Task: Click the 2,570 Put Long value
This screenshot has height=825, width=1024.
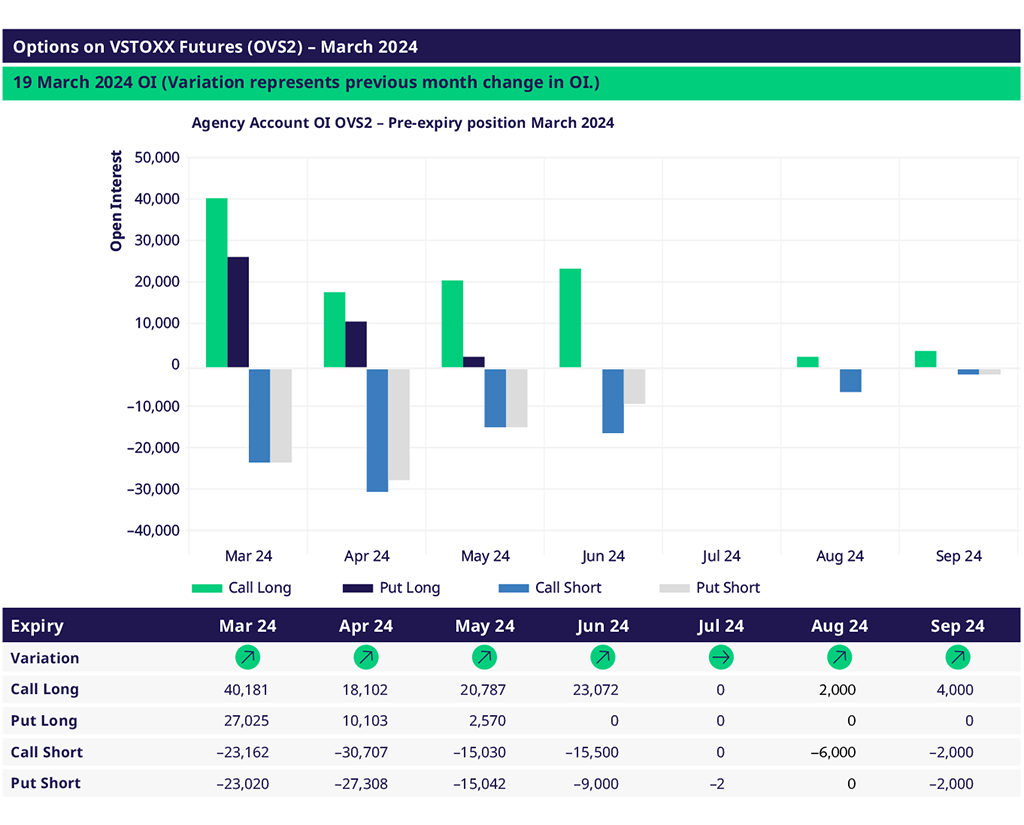Action: (x=487, y=721)
